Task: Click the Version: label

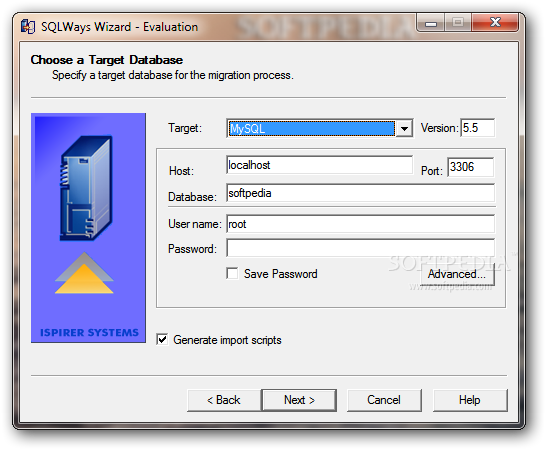Action: pos(440,128)
